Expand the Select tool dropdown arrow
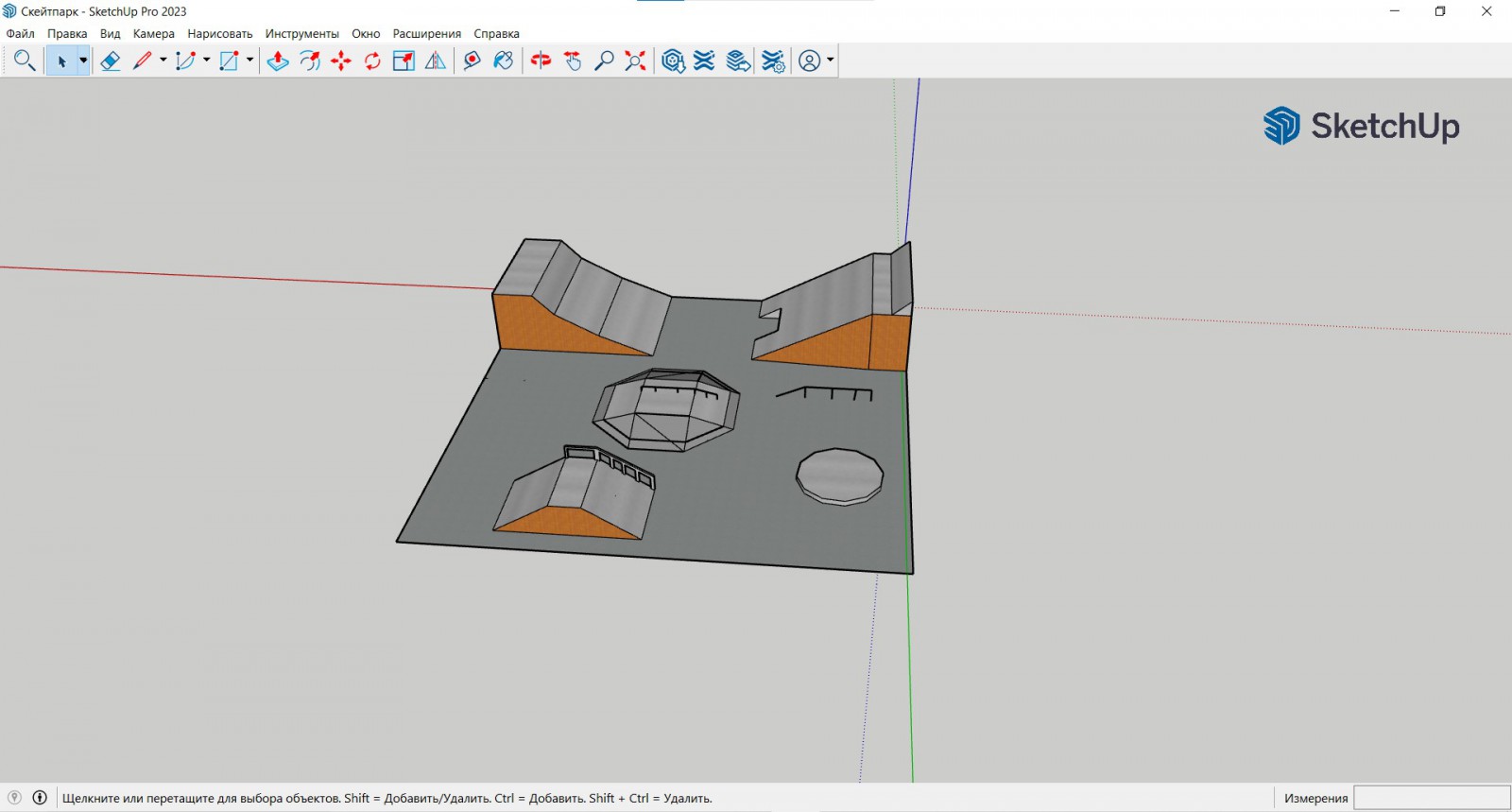This screenshot has width=1512, height=812. click(83, 61)
